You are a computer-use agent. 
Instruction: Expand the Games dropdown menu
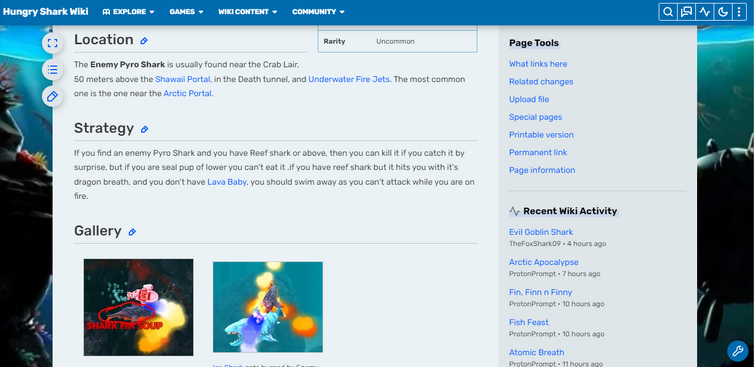point(186,12)
